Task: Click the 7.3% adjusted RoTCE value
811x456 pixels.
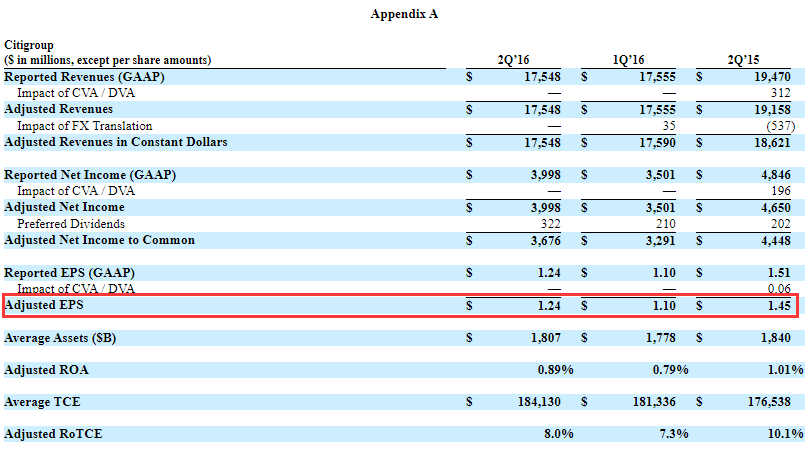Action: 674,434
